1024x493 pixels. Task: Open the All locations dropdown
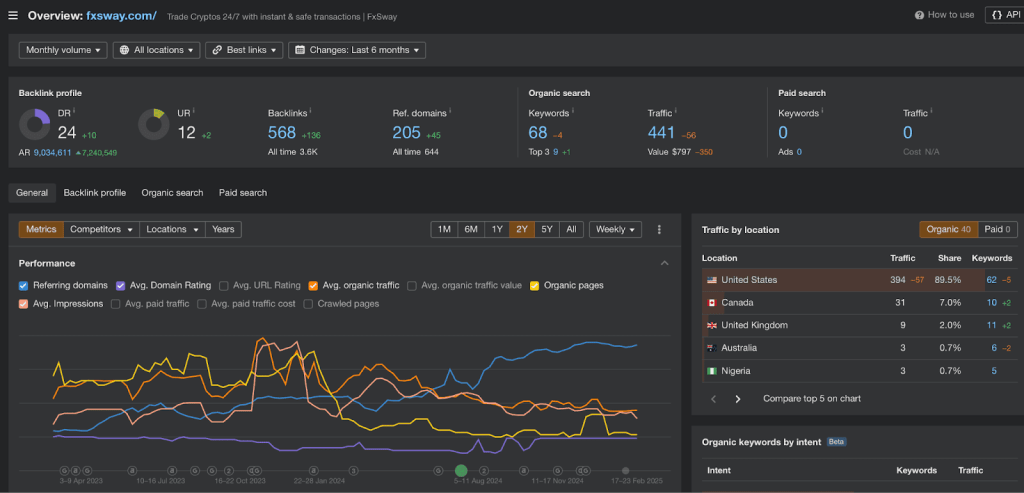(x=157, y=50)
